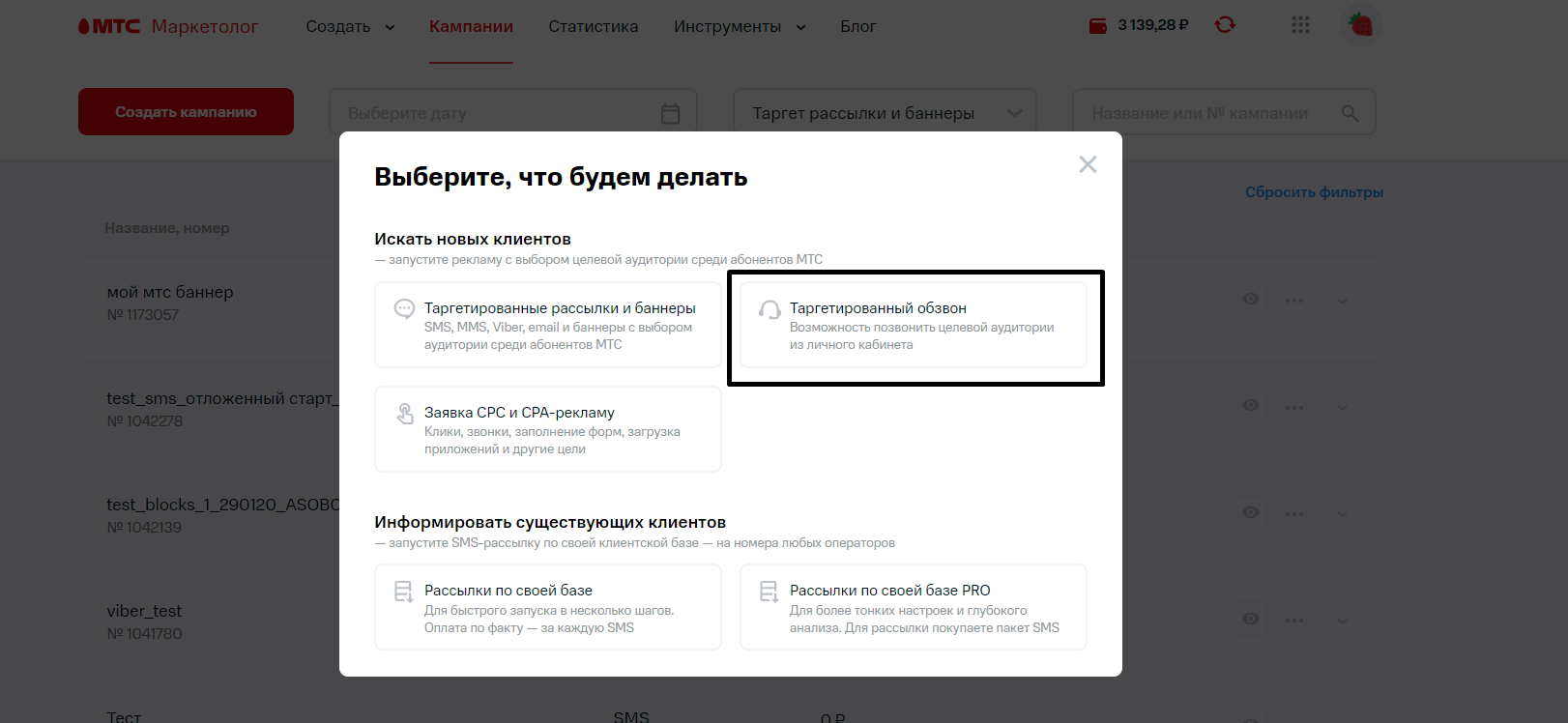Viewport: 1568px width, 723px height.
Task: Click document icon of Рассылки по своей базе PRO
Action: pos(769,592)
